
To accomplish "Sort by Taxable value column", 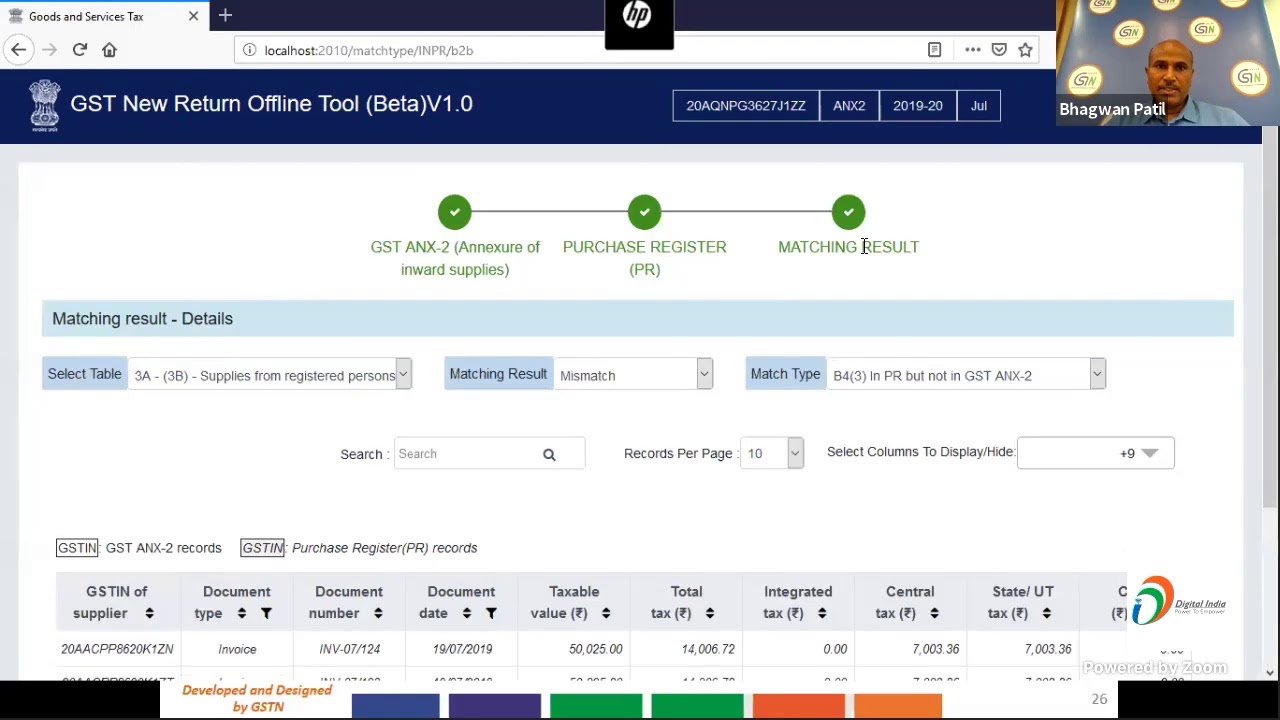I will [606, 614].
